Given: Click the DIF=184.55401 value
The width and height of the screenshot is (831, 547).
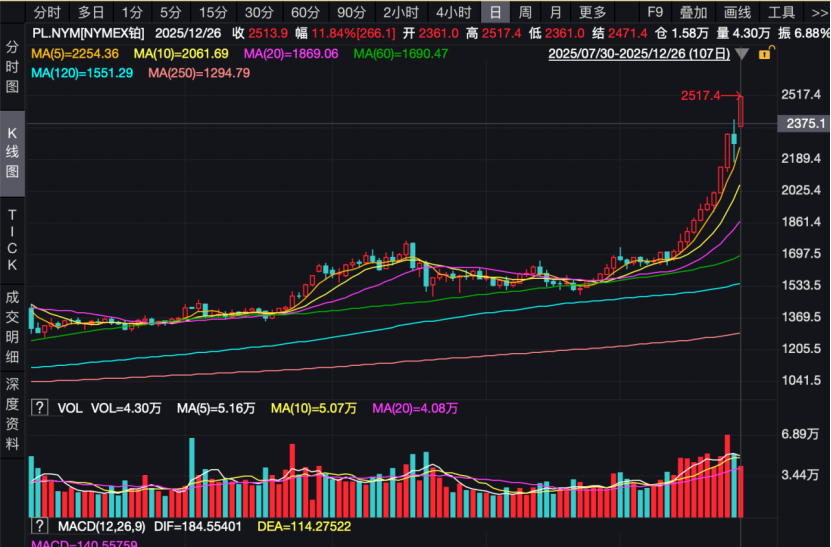Looking at the screenshot, I should 198,526.
